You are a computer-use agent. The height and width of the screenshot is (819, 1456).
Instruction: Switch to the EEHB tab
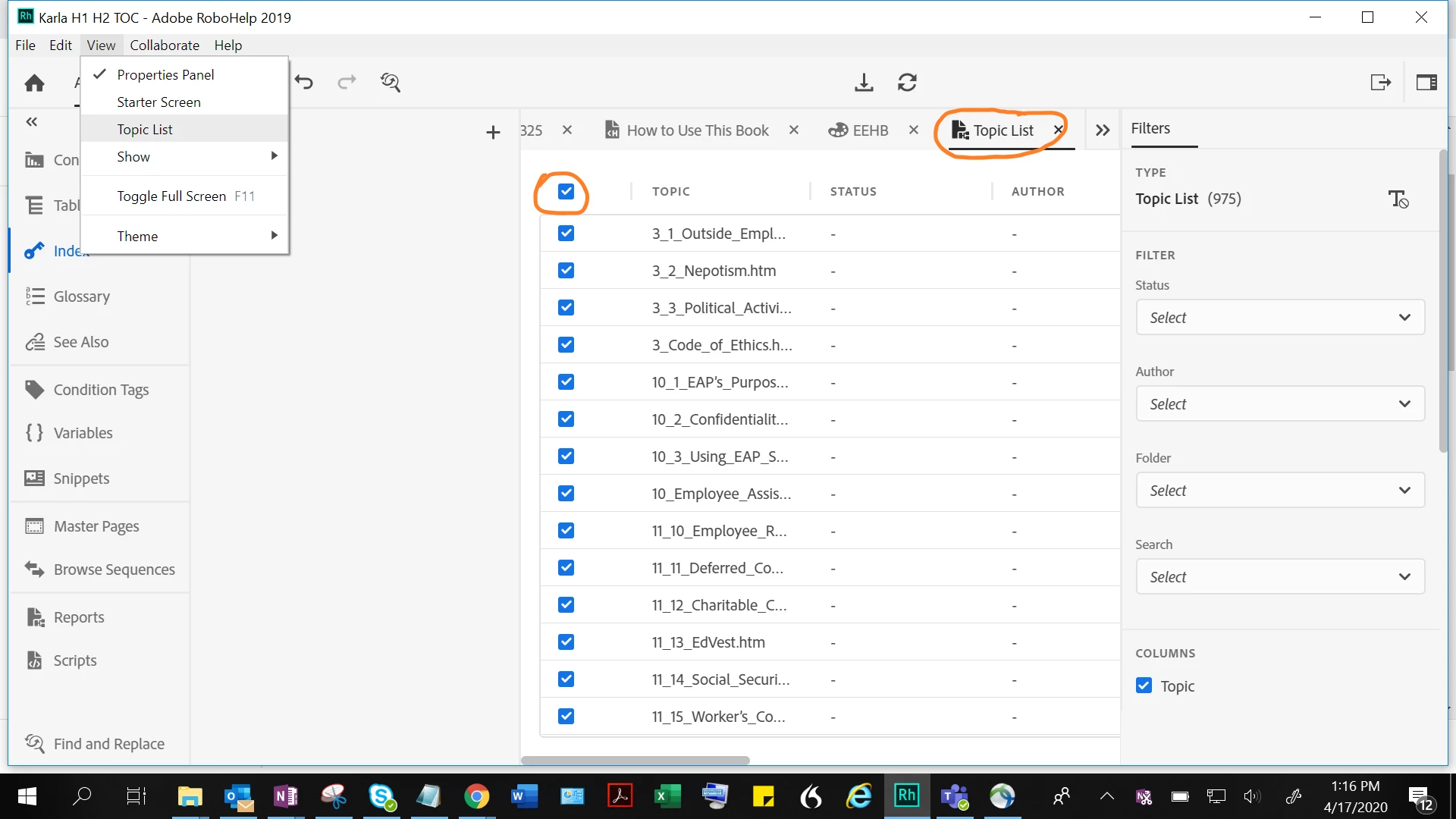coord(869,130)
